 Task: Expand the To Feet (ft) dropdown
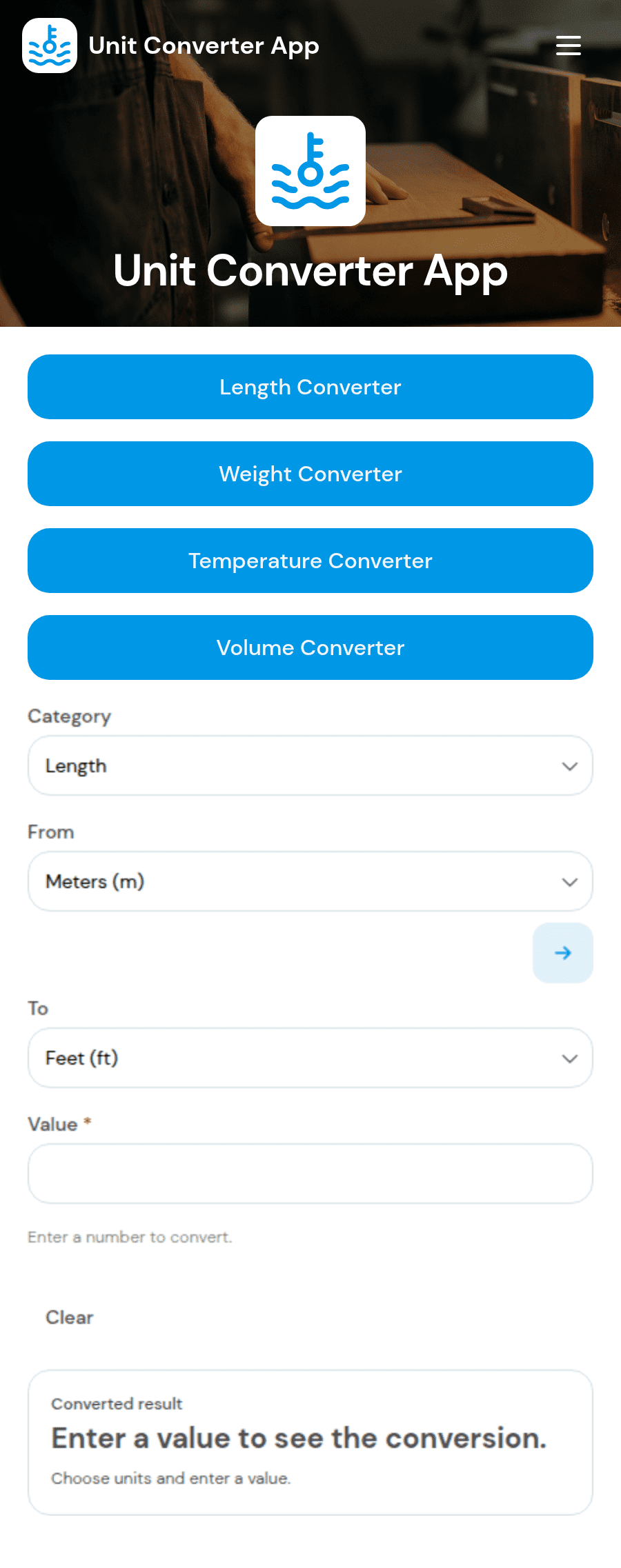tap(310, 1058)
